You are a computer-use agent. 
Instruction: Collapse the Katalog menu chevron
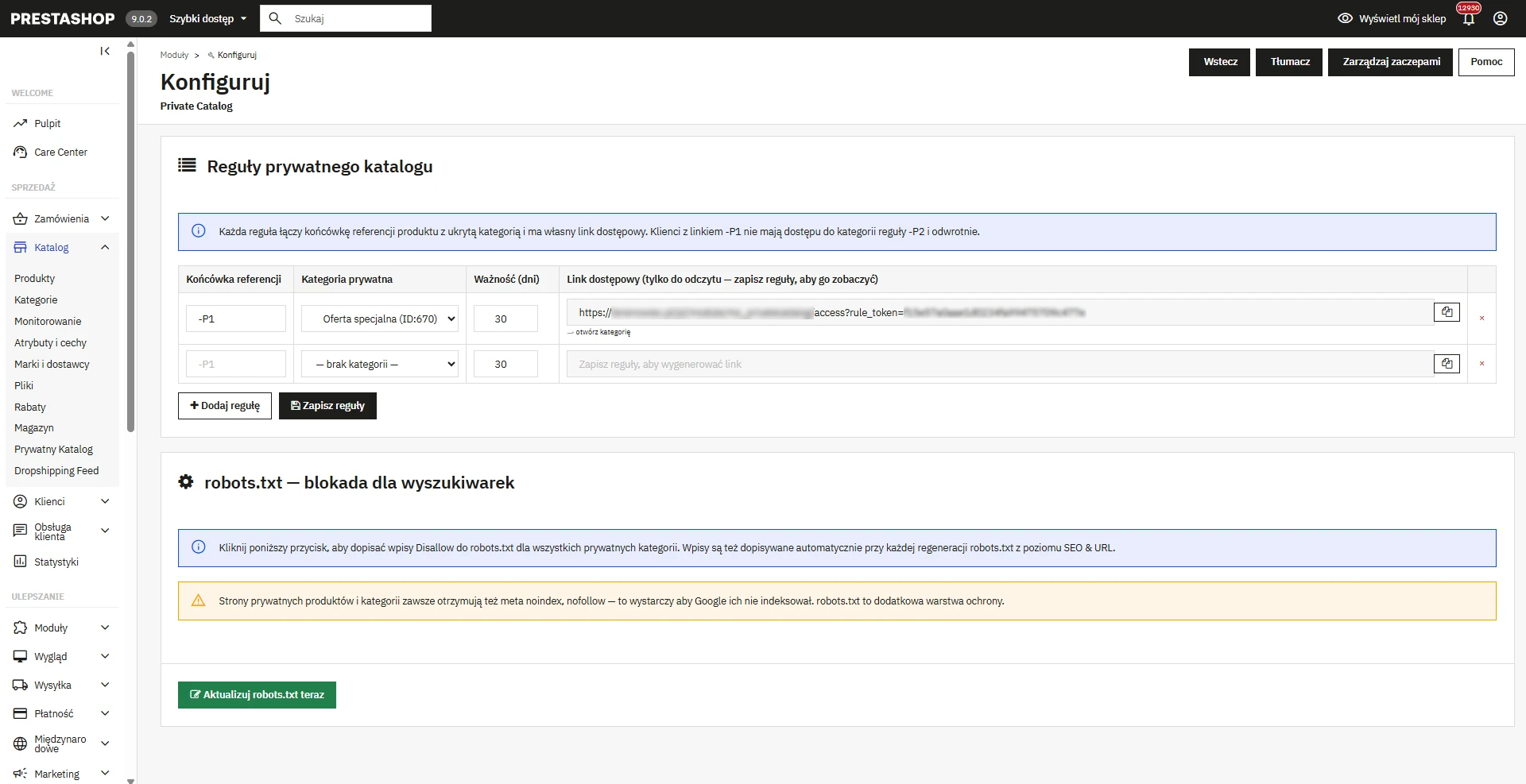pos(105,247)
